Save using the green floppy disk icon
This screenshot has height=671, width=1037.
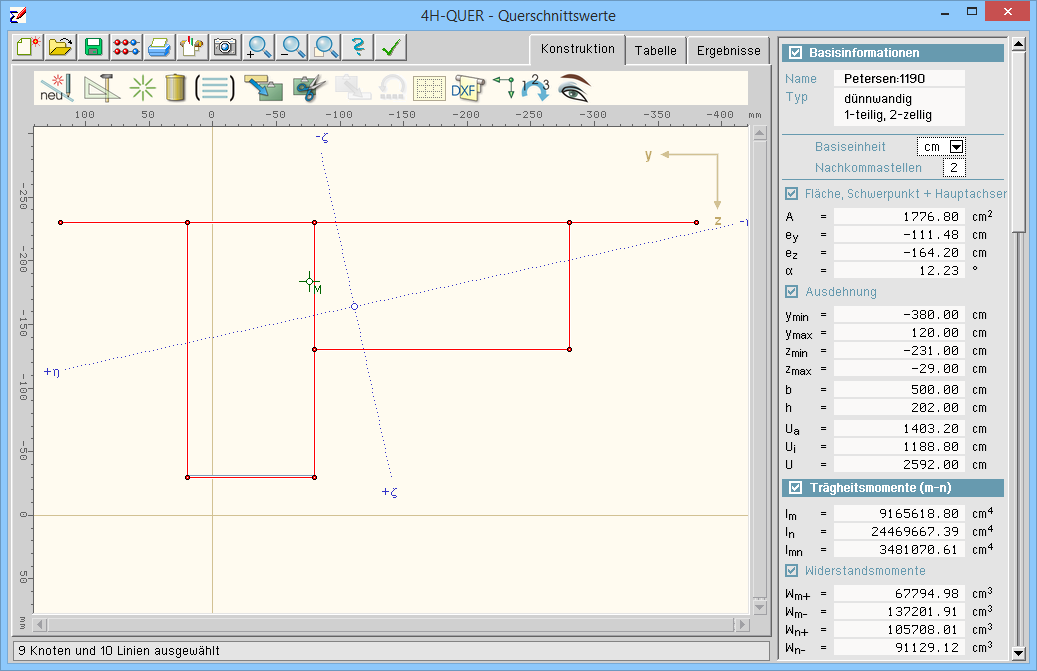tap(94, 46)
